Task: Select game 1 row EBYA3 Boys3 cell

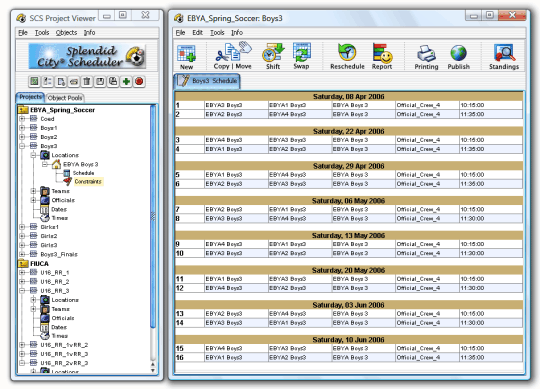Action: tap(236, 105)
